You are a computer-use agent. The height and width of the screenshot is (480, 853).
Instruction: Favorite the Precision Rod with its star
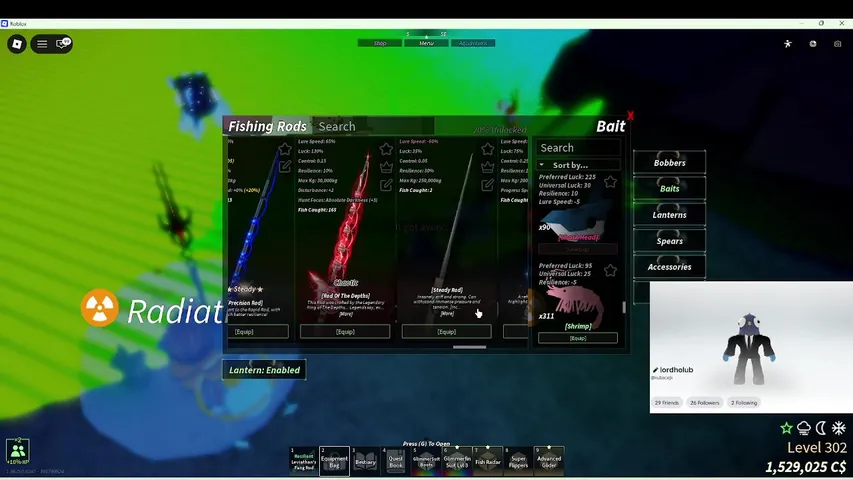coord(285,149)
